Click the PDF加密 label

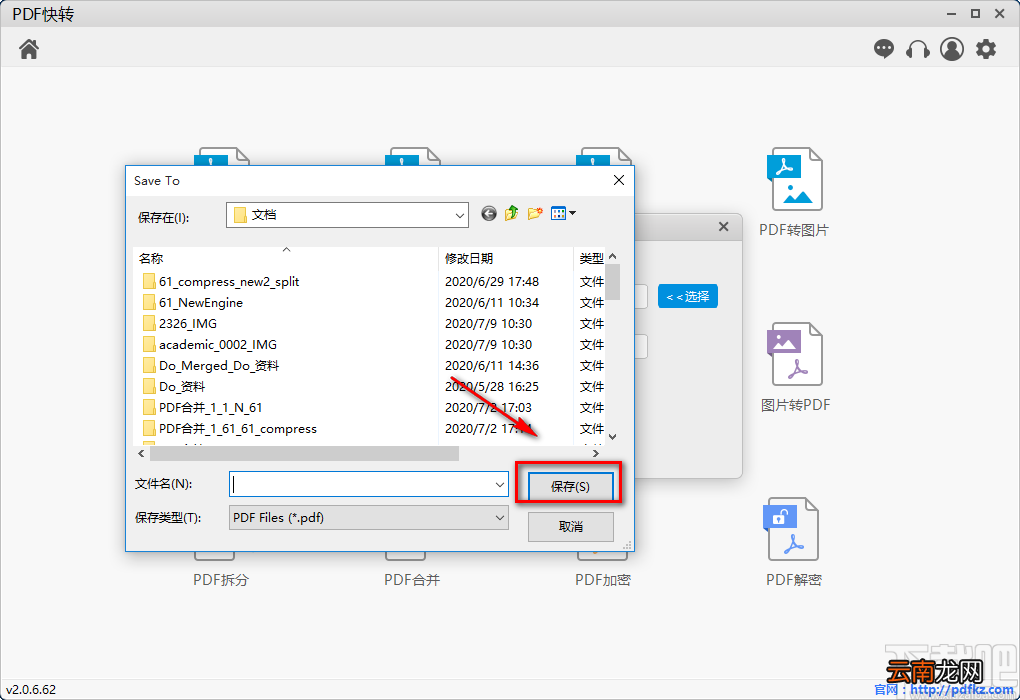pyautogui.click(x=603, y=580)
